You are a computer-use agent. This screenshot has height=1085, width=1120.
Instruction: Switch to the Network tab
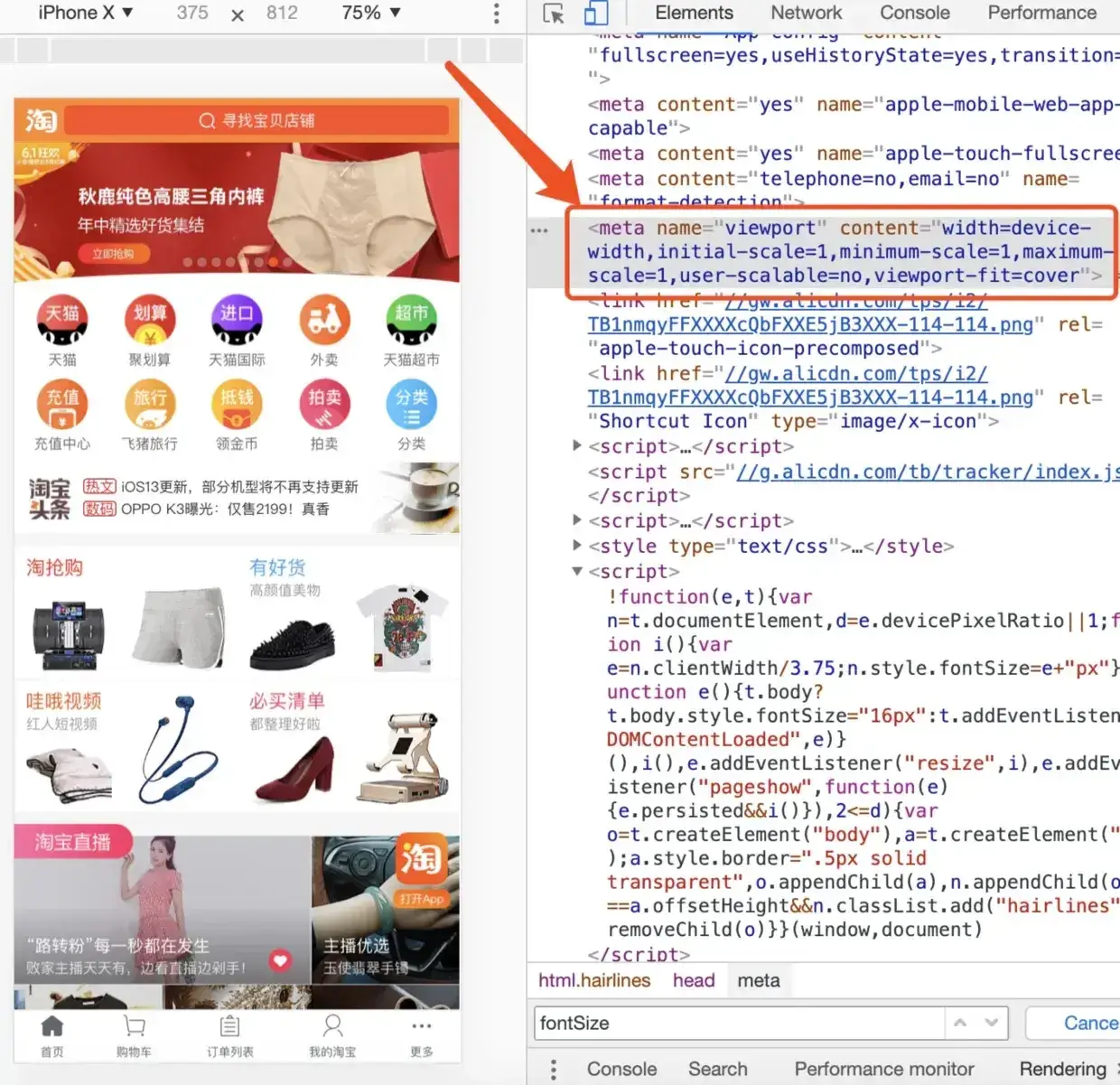click(x=806, y=13)
